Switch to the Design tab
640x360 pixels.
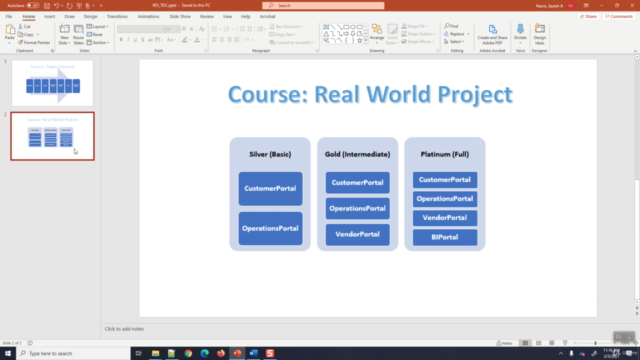(x=90, y=16)
